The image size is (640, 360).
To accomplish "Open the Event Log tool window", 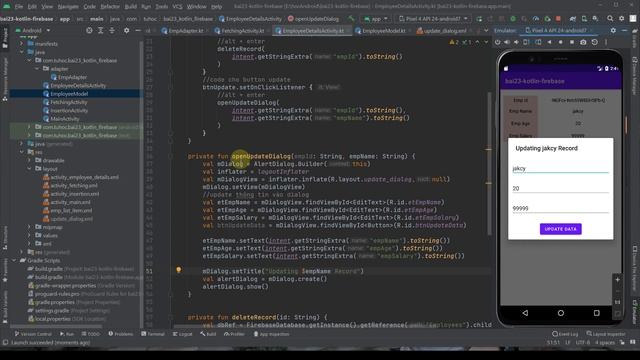I will point(565,334).
